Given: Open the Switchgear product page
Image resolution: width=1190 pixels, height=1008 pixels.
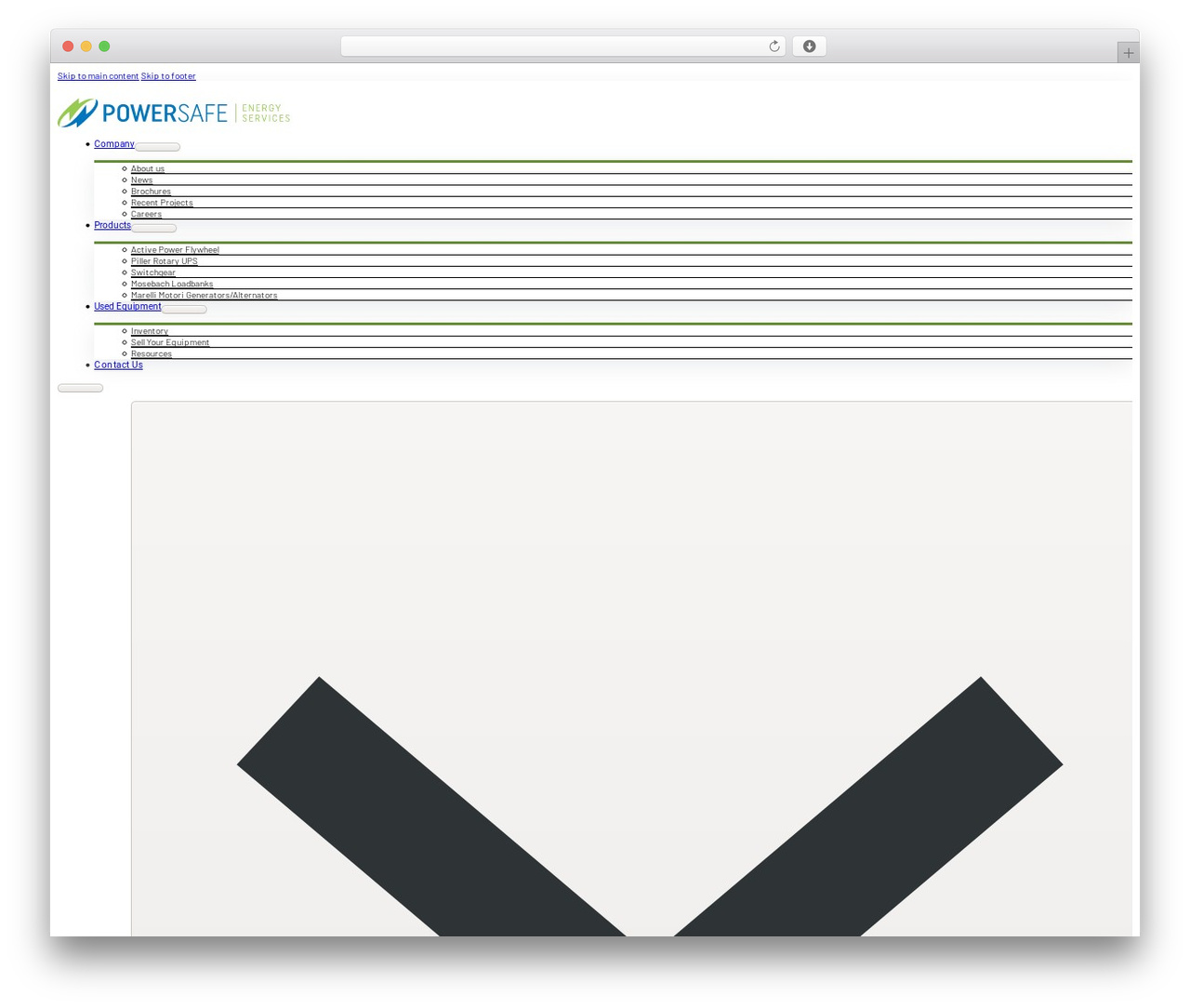Looking at the screenshot, I should [153, 272].
